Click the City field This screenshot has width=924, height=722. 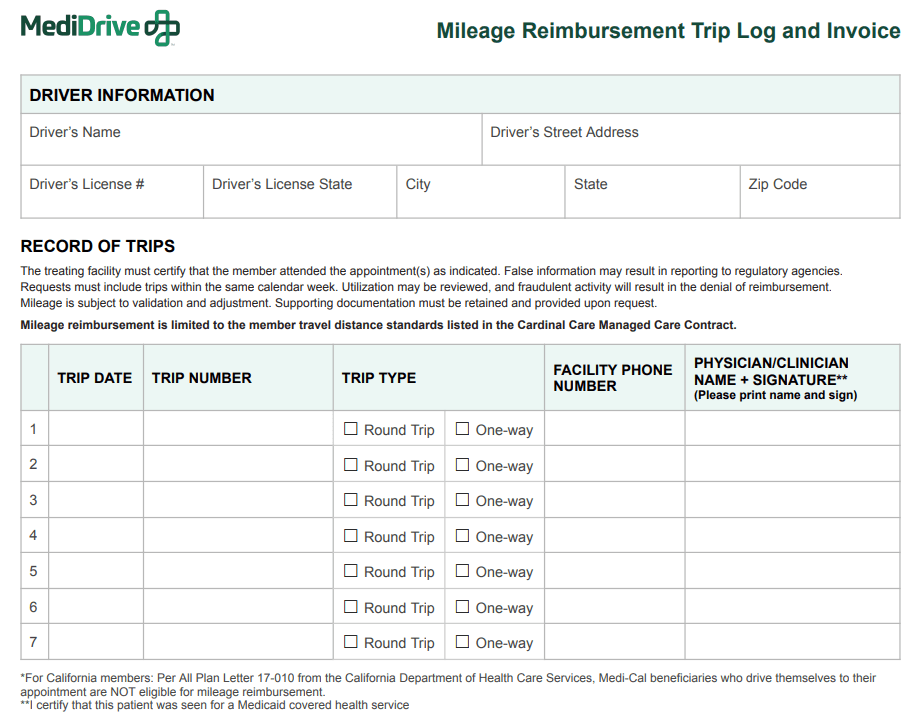(481, 192)
